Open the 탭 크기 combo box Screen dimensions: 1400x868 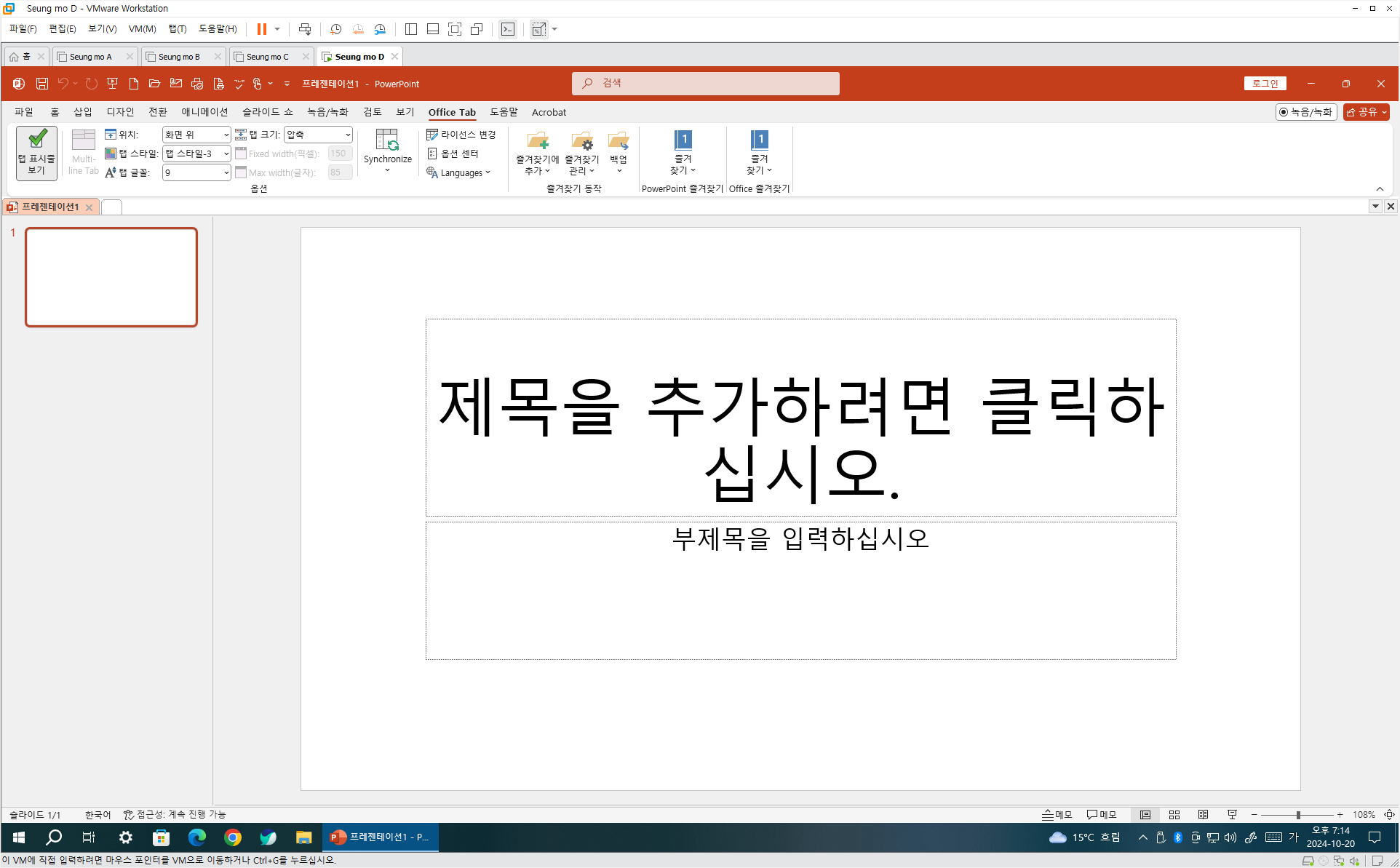318,135
